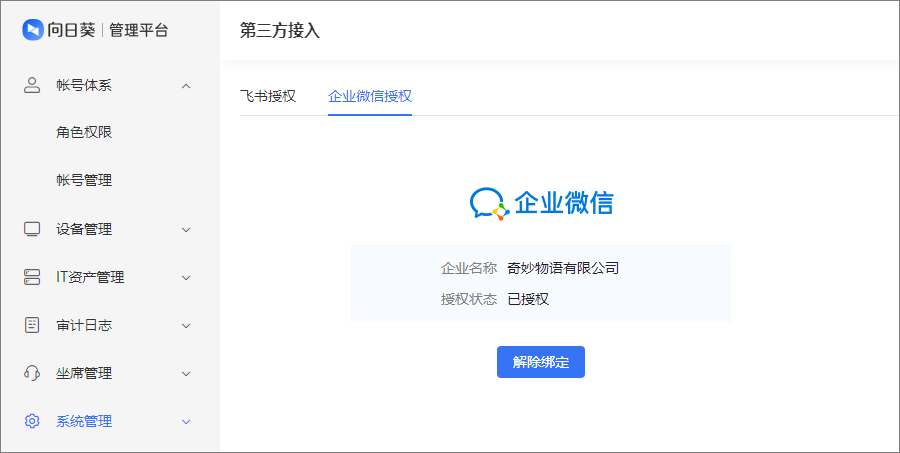Open the 审计日志 menu label
Image resolution: width=900 pixels, height=453 pixels.
84,325
